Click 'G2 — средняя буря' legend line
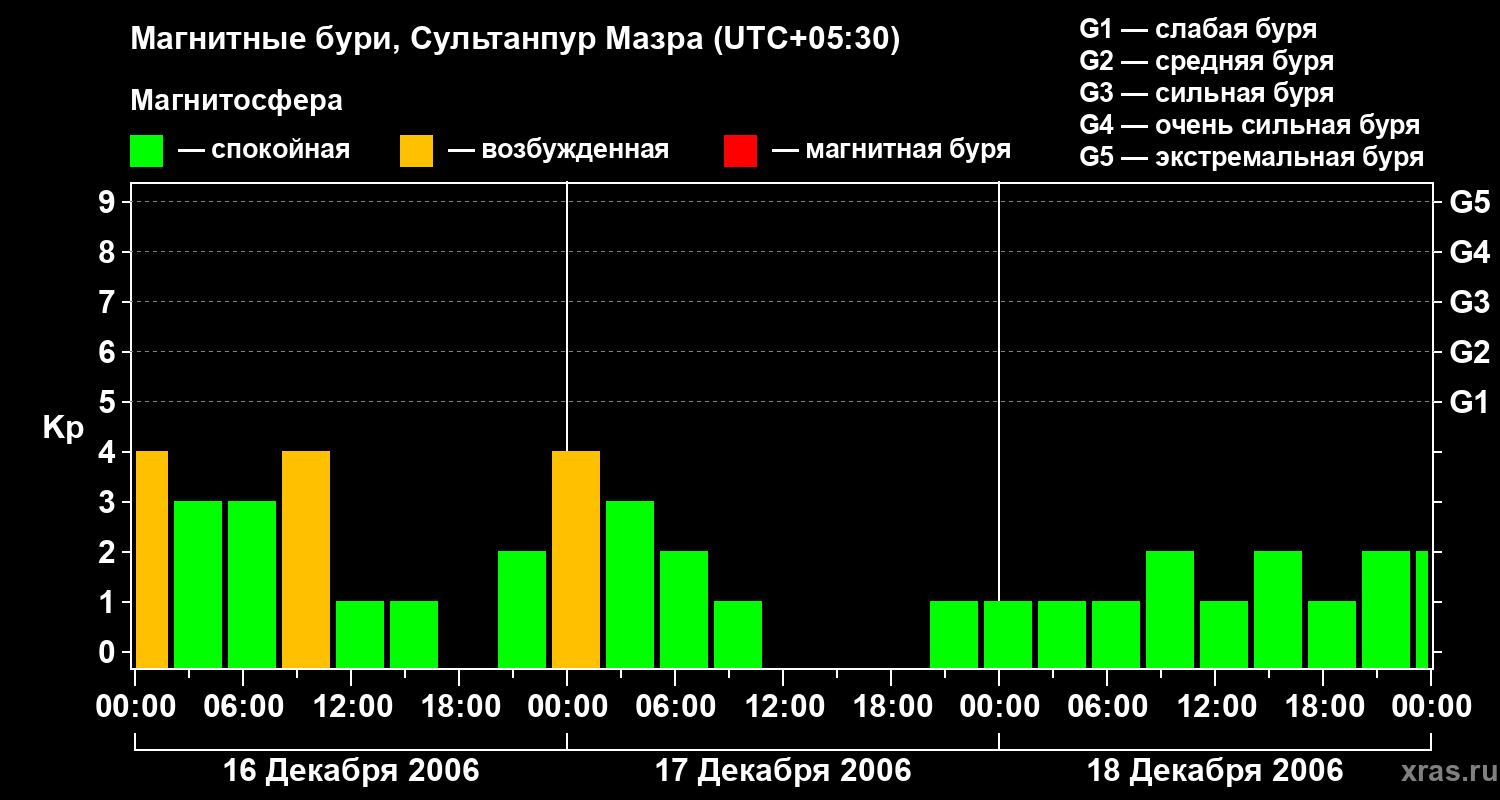1500x800 pixels. coord(1206,61)
